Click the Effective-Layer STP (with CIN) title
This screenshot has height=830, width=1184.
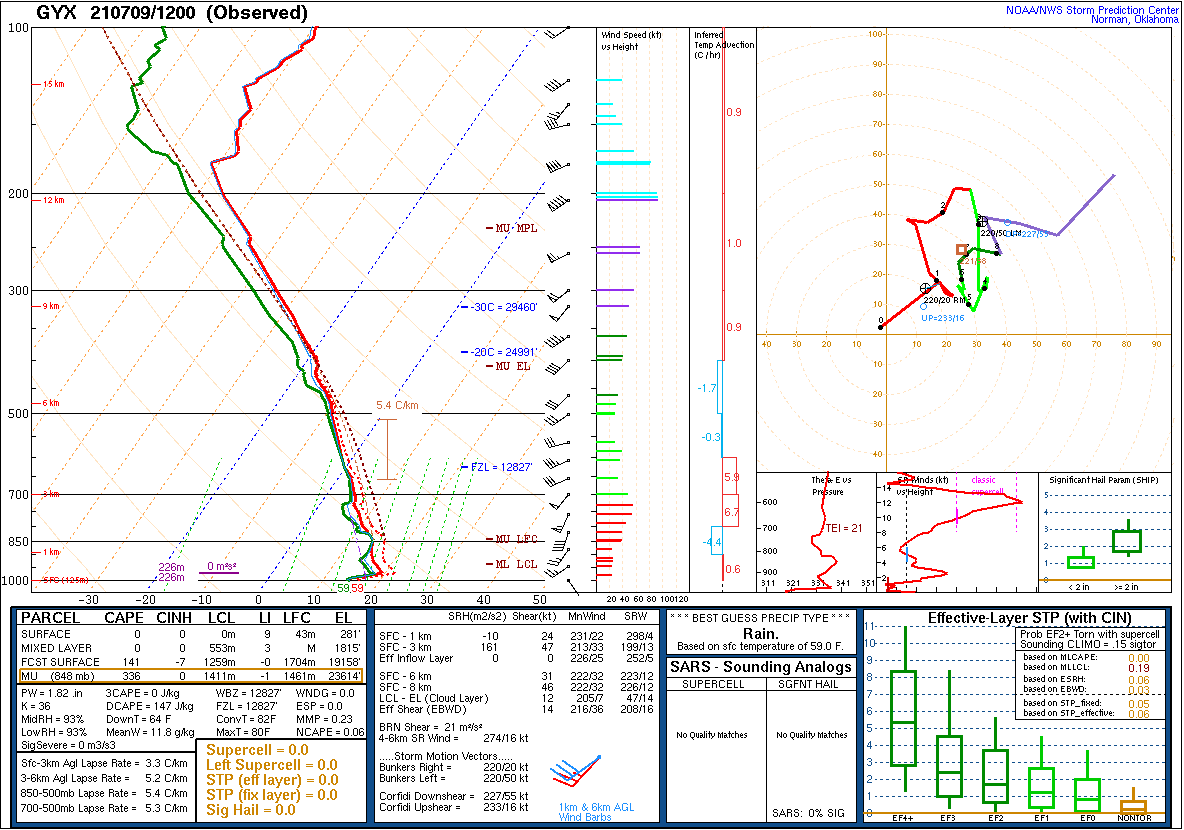point(1014,618)
